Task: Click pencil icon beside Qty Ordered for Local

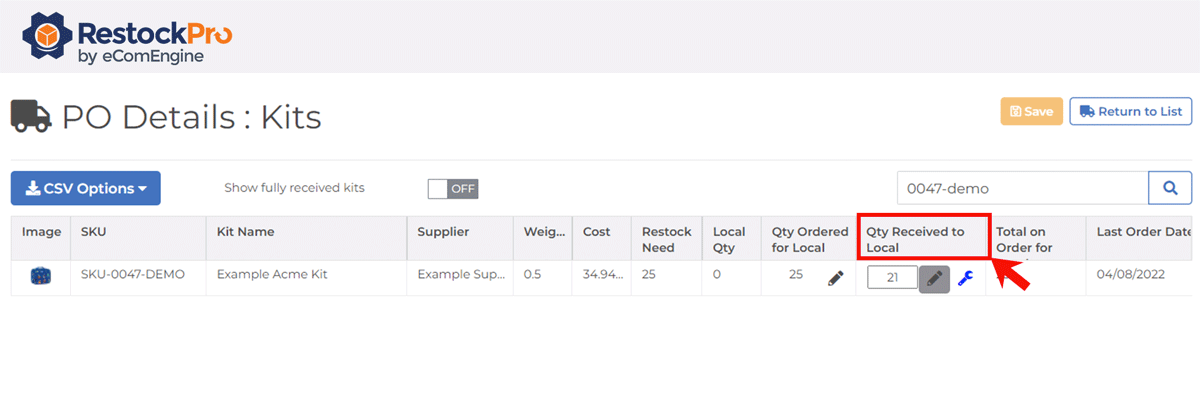Action: (x=836, y=278)
